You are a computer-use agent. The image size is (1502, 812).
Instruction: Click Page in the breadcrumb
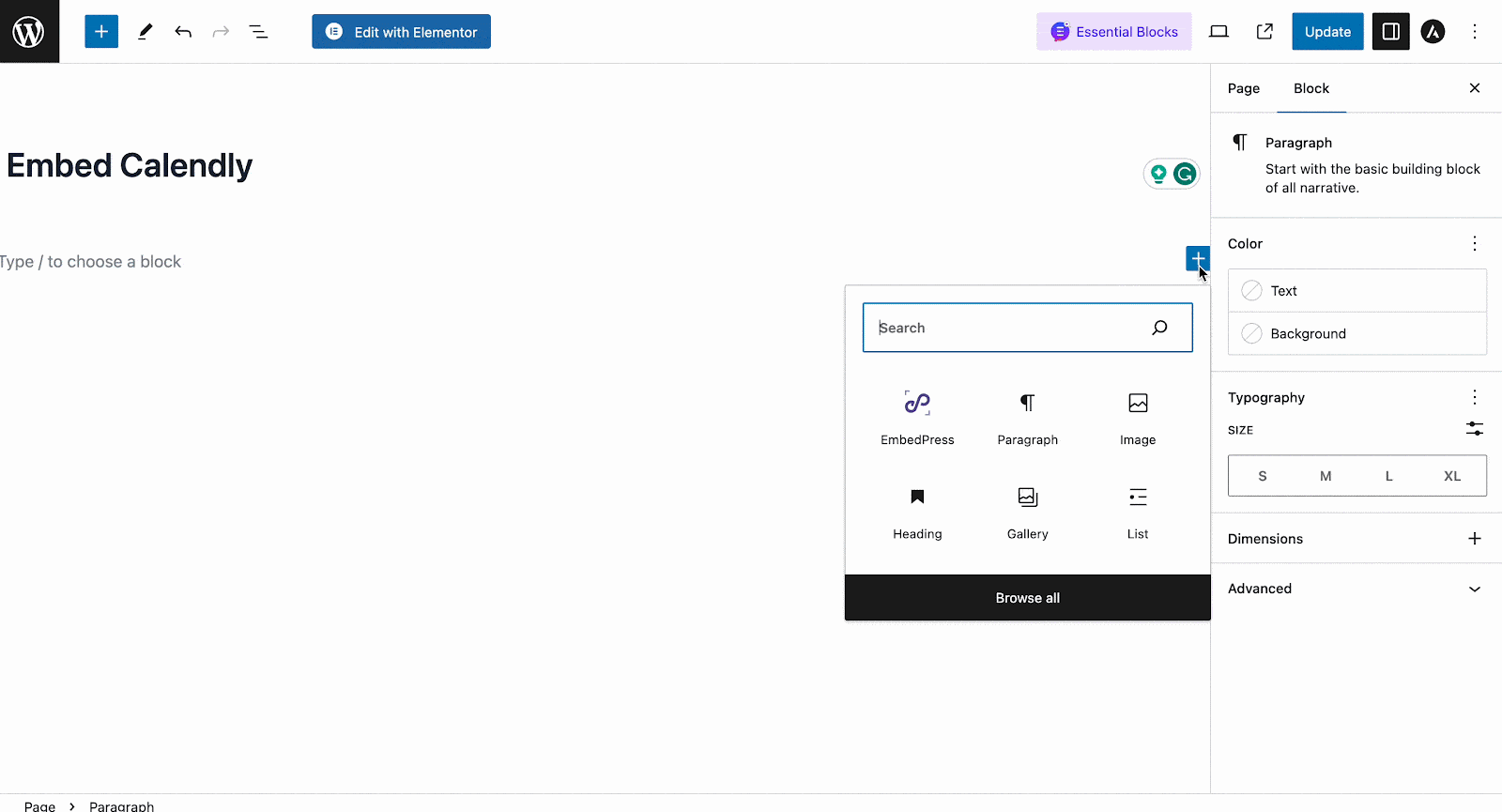(39, 805)
